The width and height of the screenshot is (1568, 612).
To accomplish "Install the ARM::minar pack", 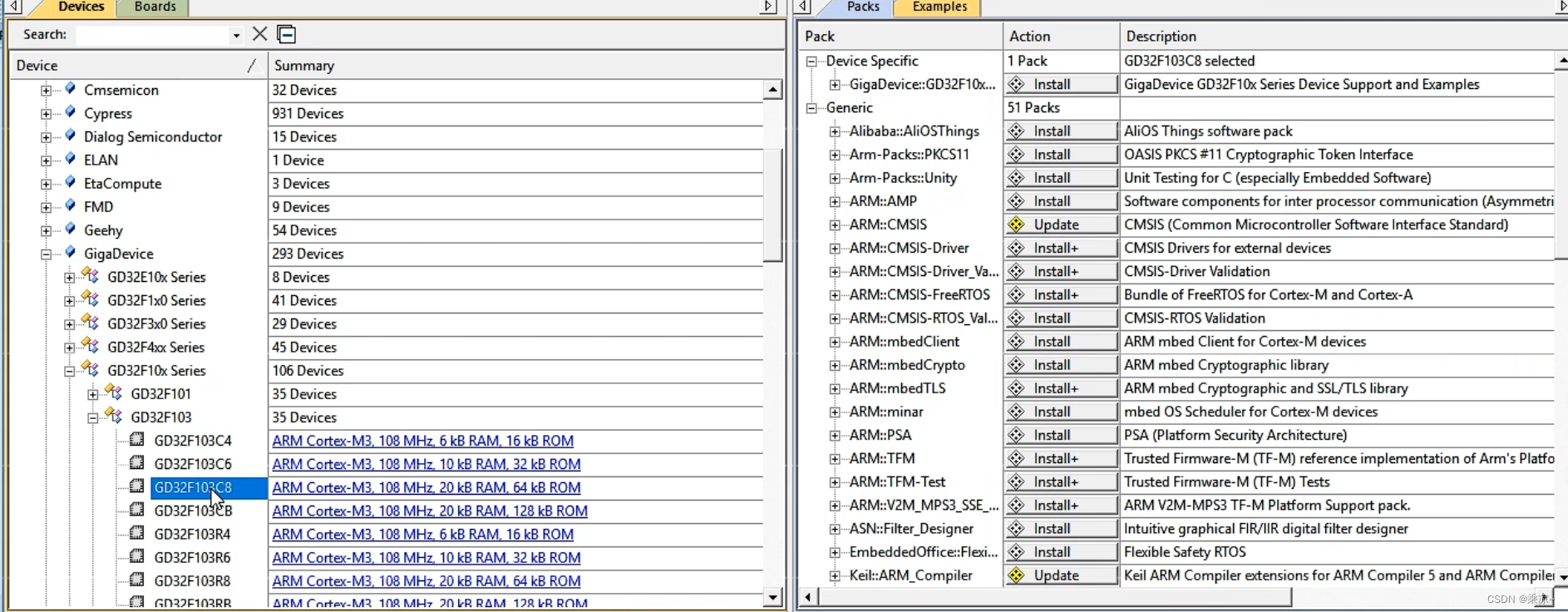I will [x=1061, y=412].
